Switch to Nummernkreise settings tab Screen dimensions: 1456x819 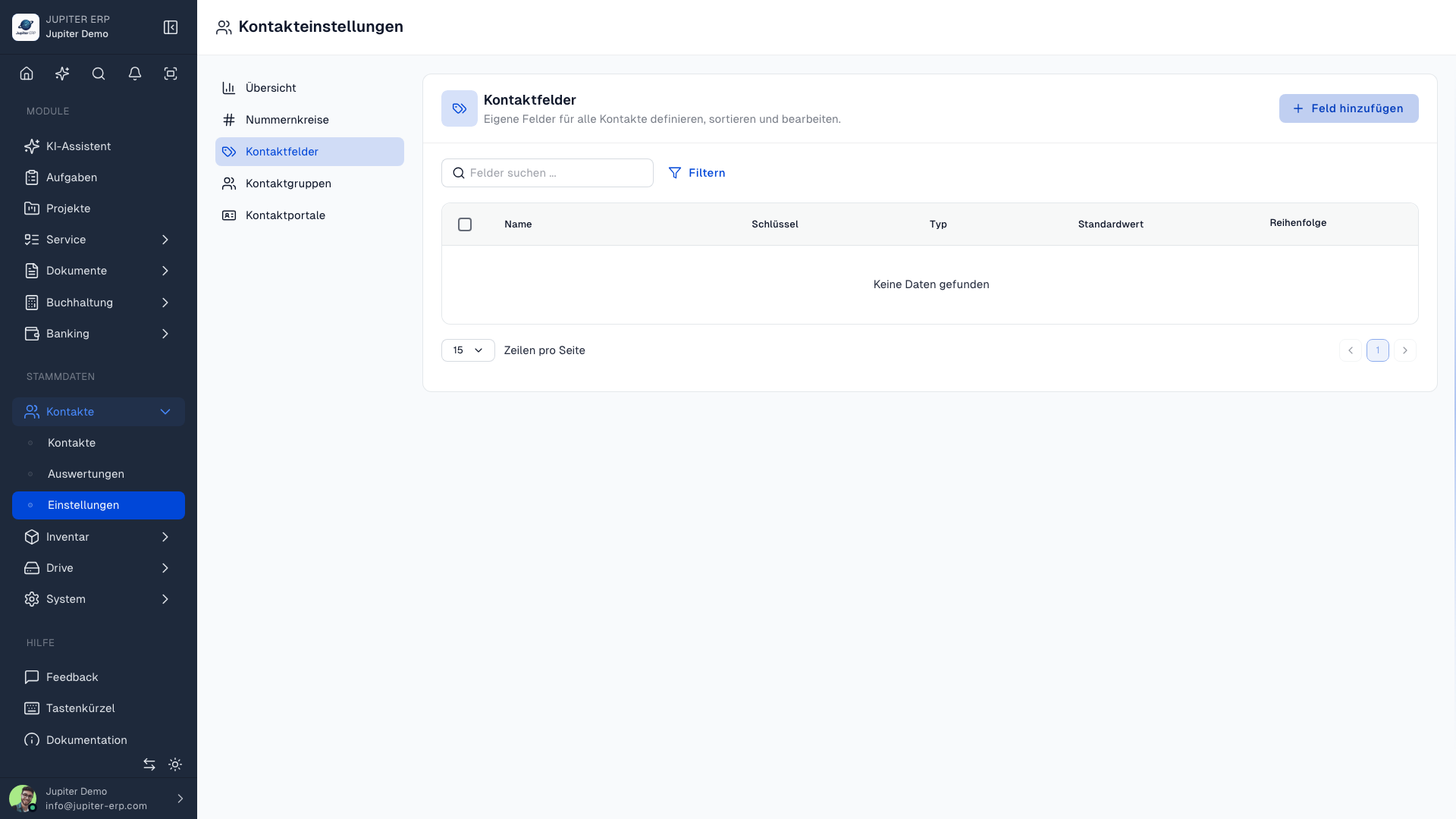pyautogui.click(x=309, y=120)
